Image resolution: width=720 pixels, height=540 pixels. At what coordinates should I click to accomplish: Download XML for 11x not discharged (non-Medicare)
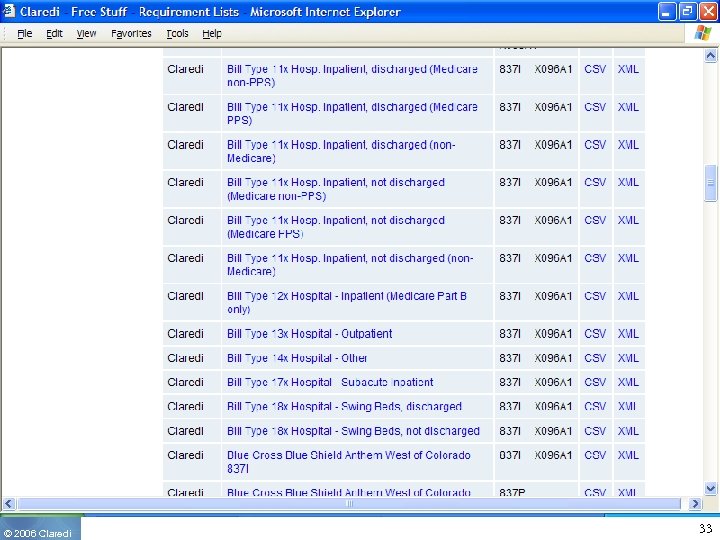628,259
